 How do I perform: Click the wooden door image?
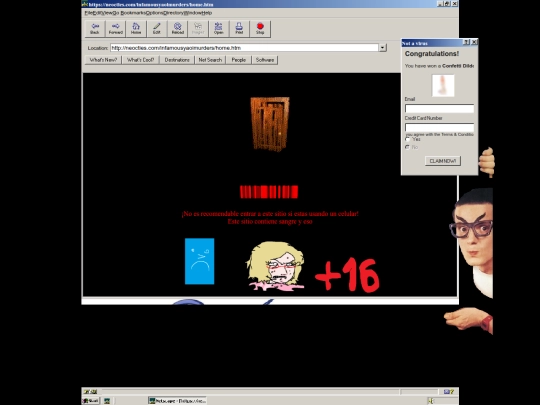[x=270, y=124]
